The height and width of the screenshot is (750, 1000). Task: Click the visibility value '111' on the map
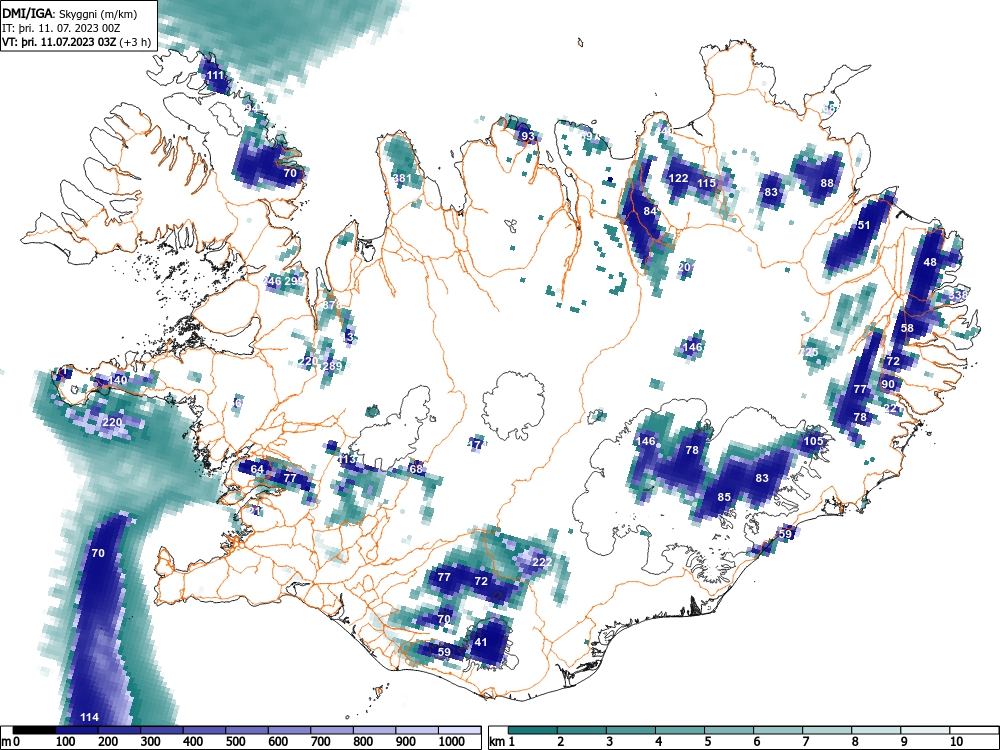click(216, 75)
